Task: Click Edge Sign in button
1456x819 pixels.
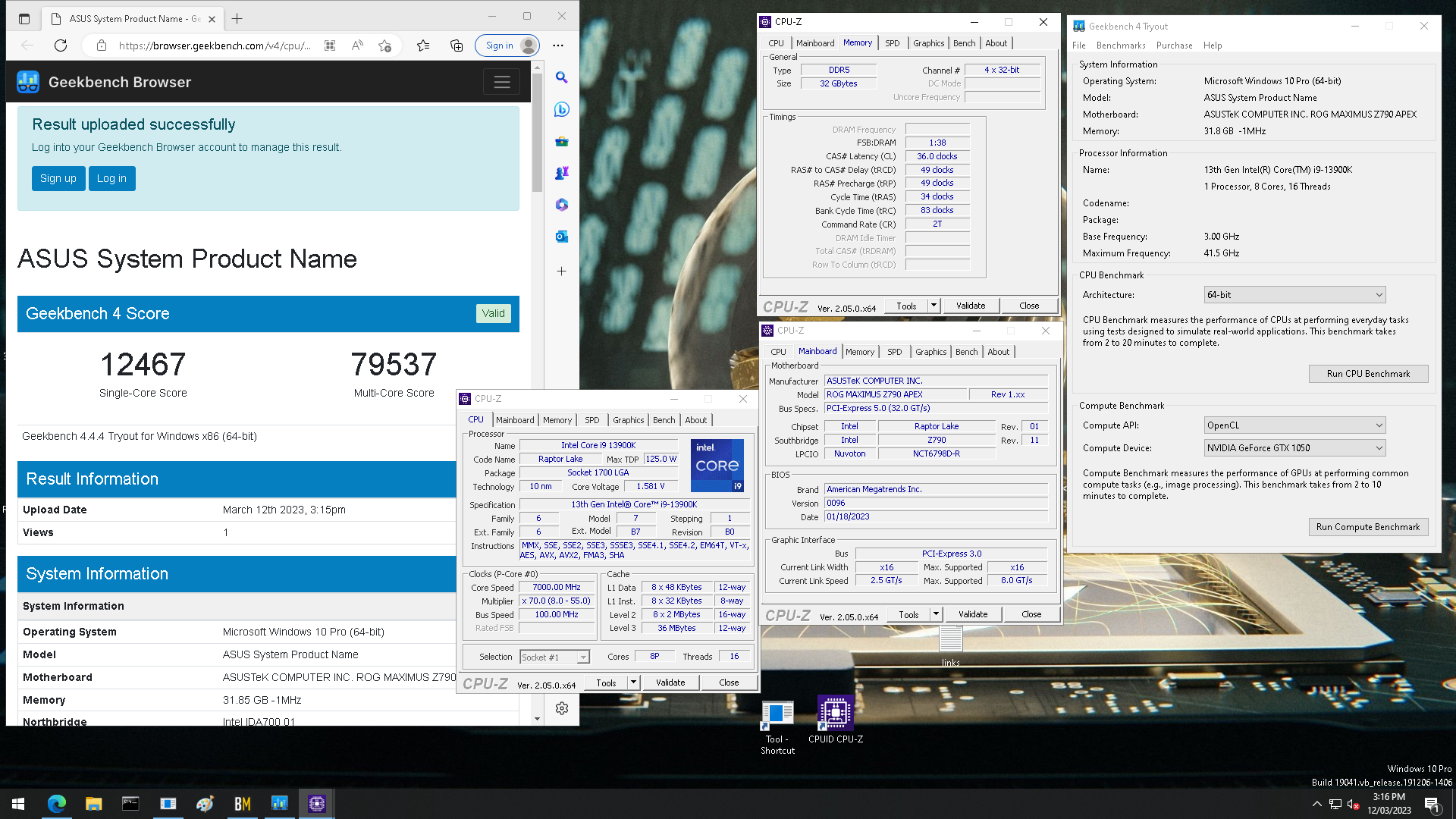Action: click(x=508, y=45)
